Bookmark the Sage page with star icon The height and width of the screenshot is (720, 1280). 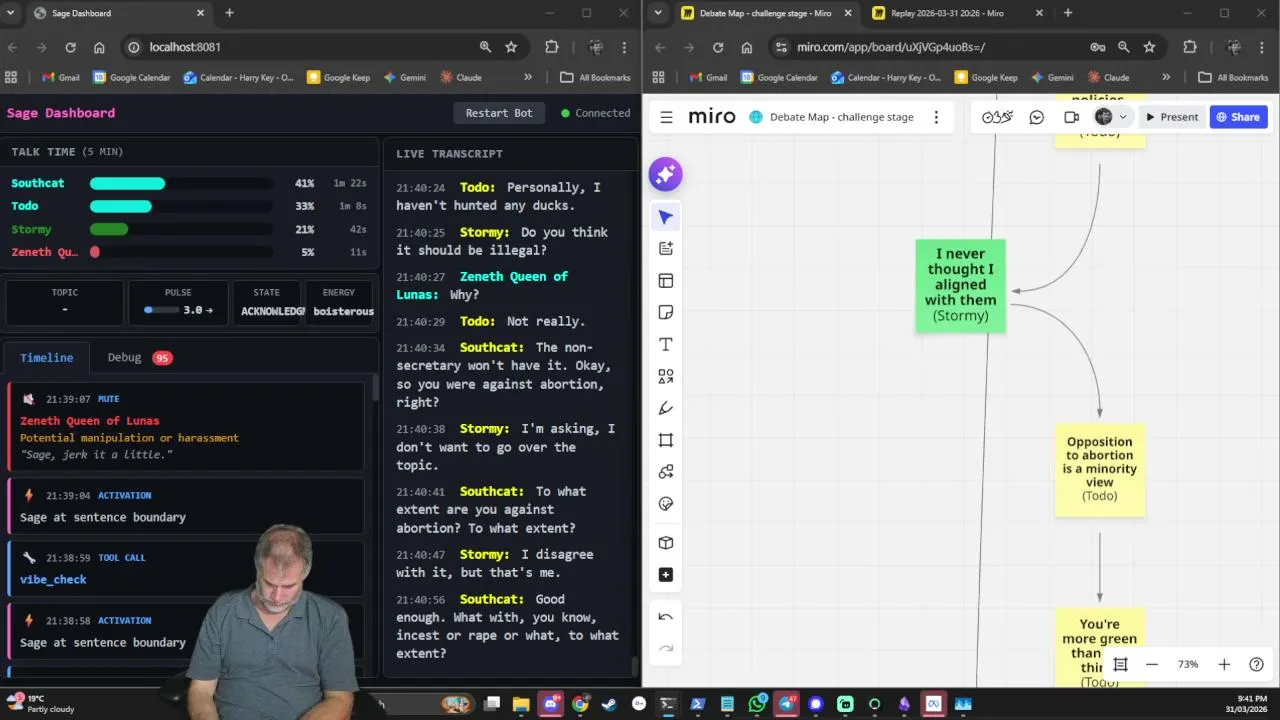point(511,47)
